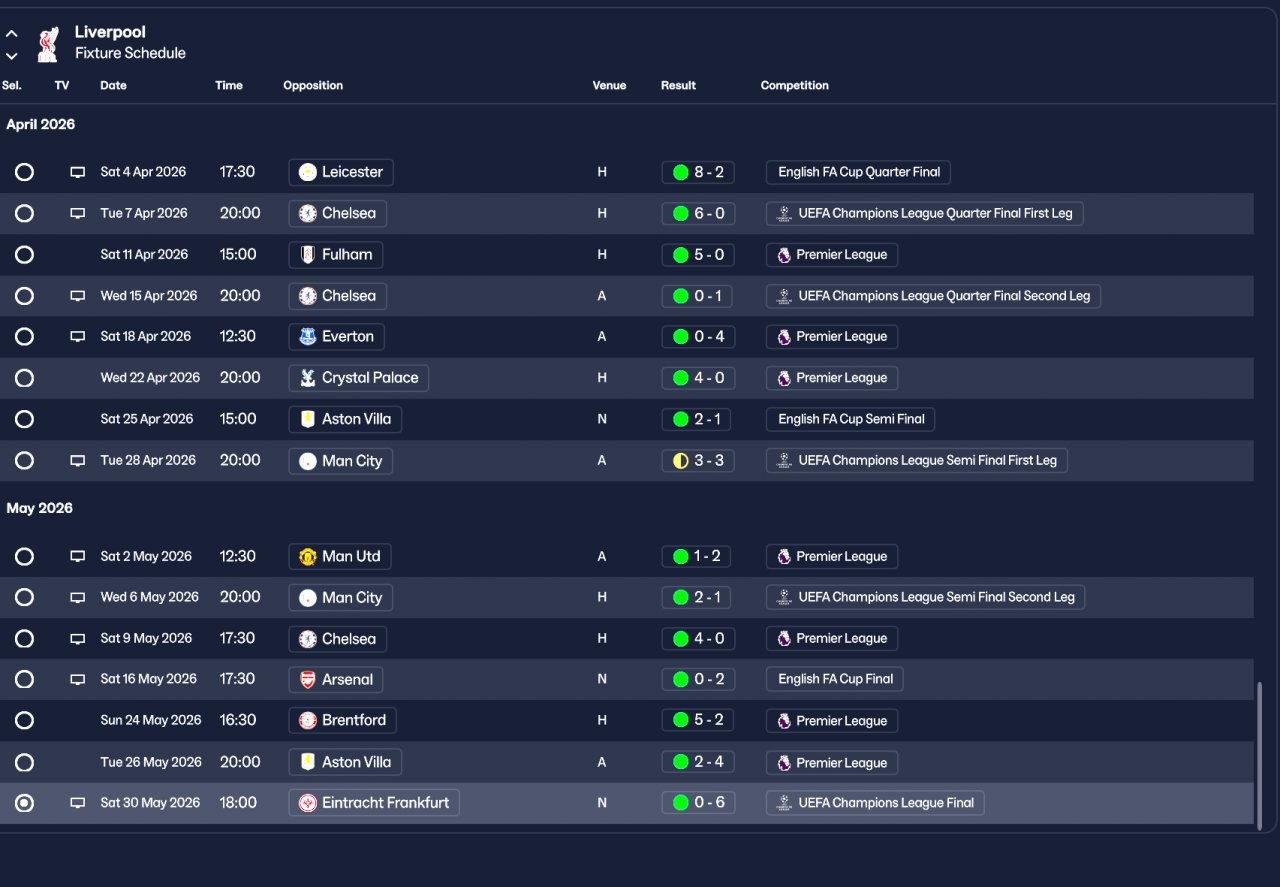
Task: Click TV icon on Wed 15 Apr row
Action: tap(77, 296)
